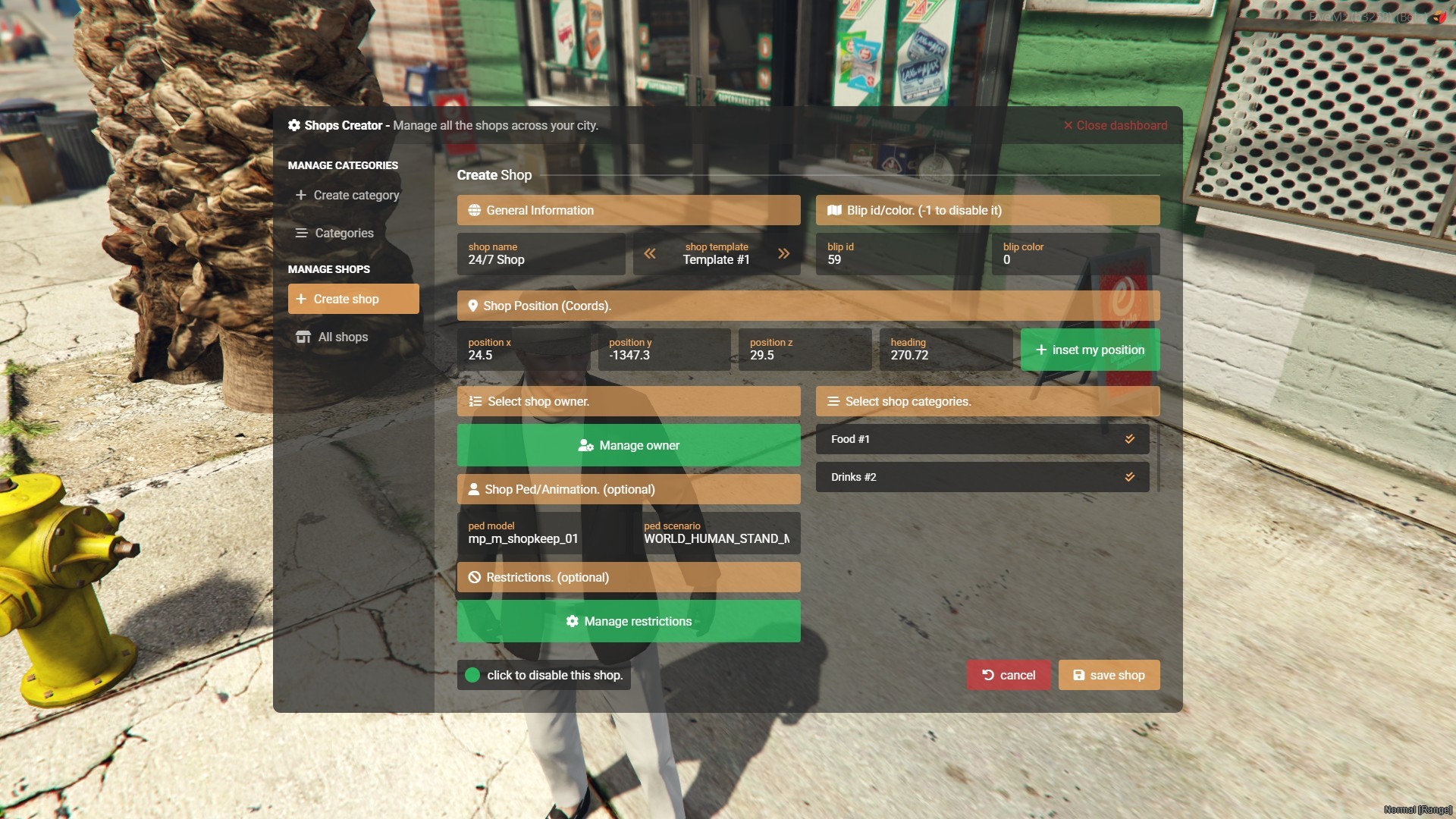1456x819 pixels.
Task: Click the left chevron to change shop template
Action: [649, 253]
